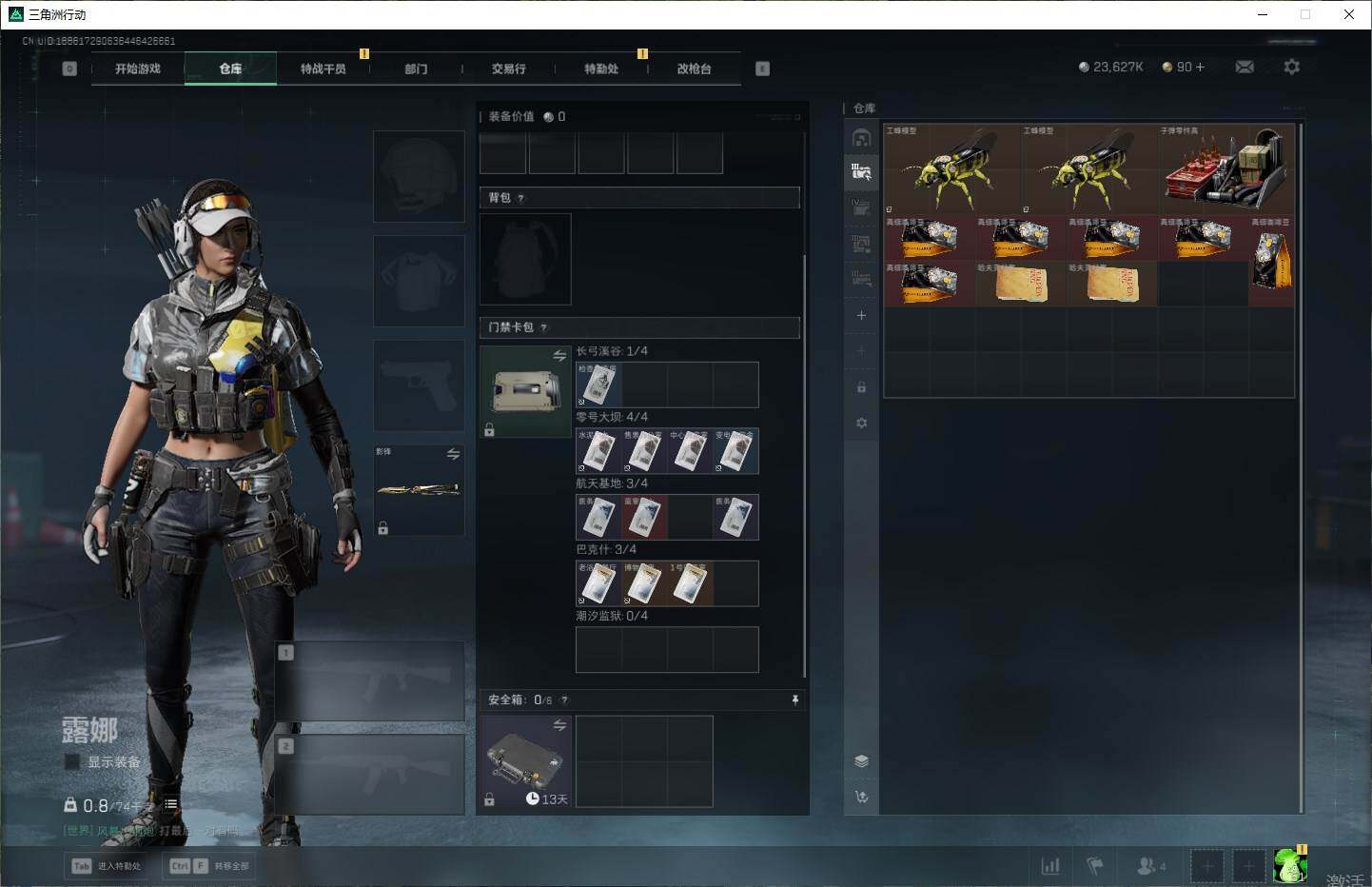Select the tall upright coffee bean bag item

(1272, 261)
